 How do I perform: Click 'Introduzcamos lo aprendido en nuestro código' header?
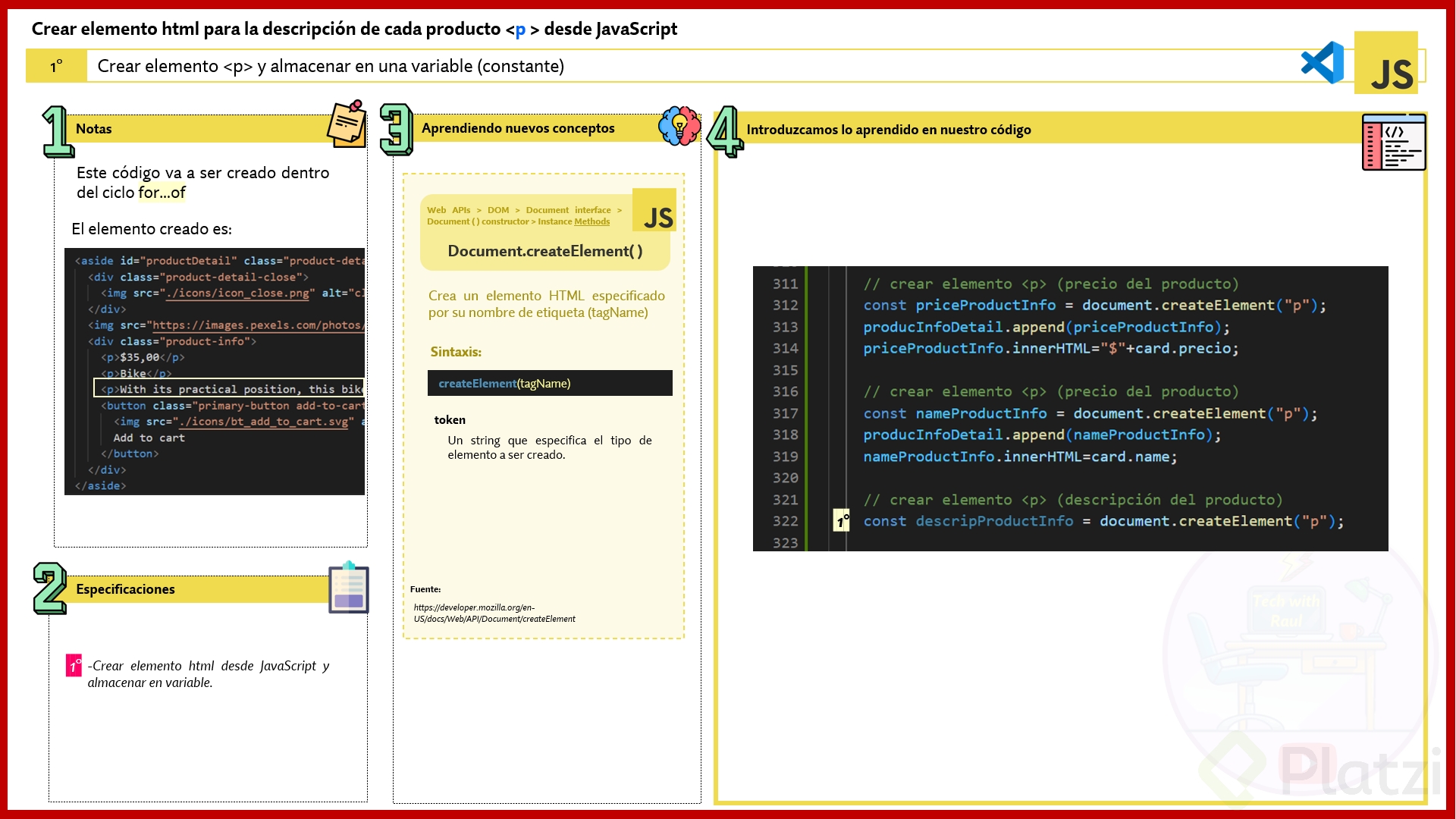pos(889,130)
